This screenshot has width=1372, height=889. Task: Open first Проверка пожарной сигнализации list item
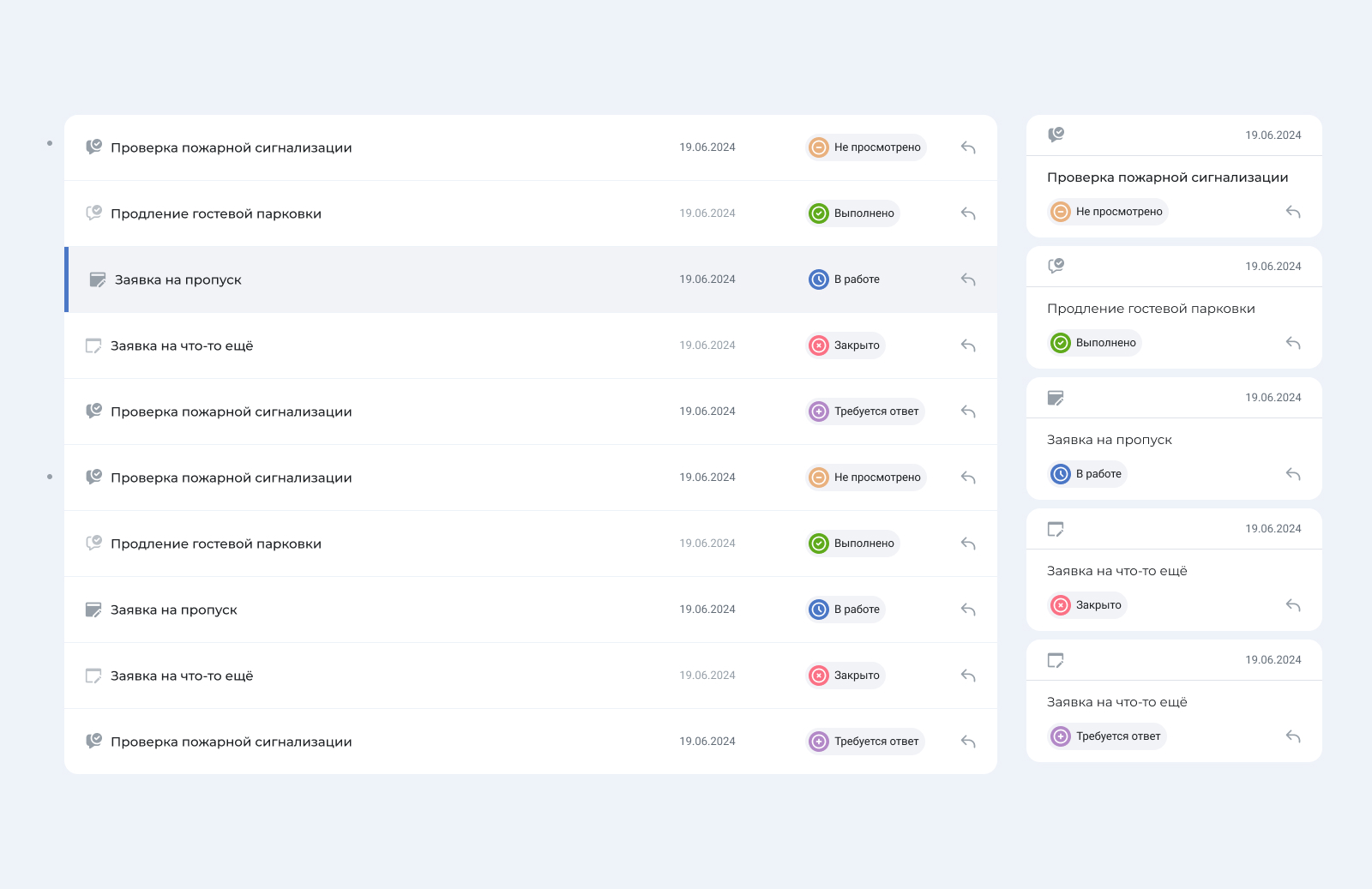231,147
